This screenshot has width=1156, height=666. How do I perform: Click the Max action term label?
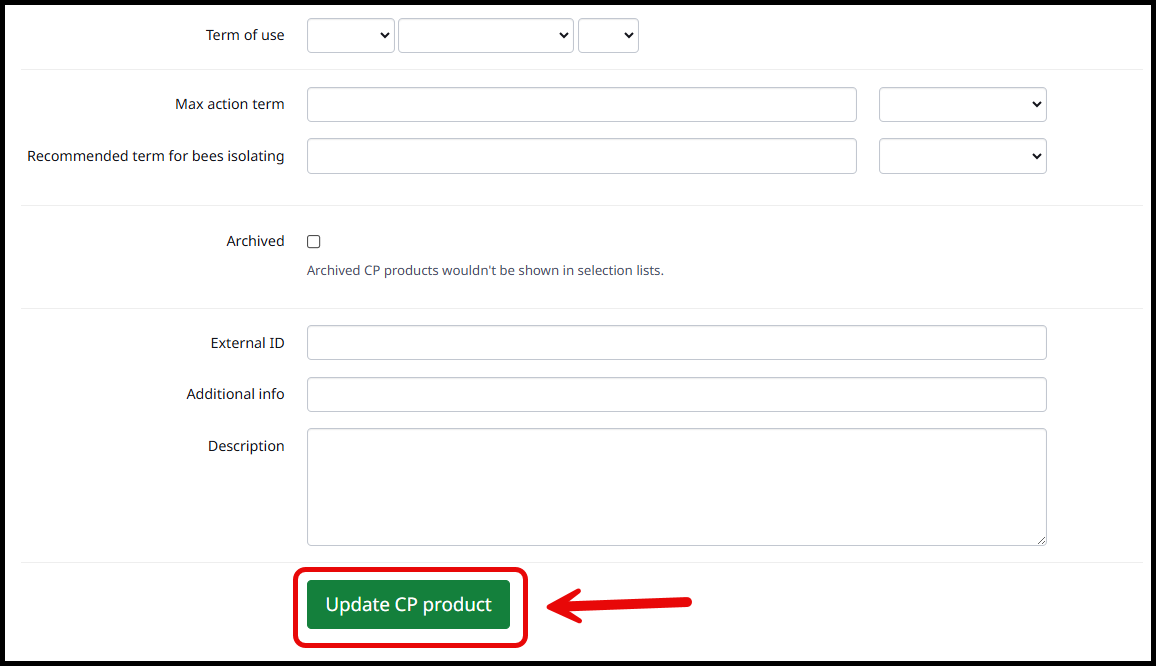tap(229, 104)
